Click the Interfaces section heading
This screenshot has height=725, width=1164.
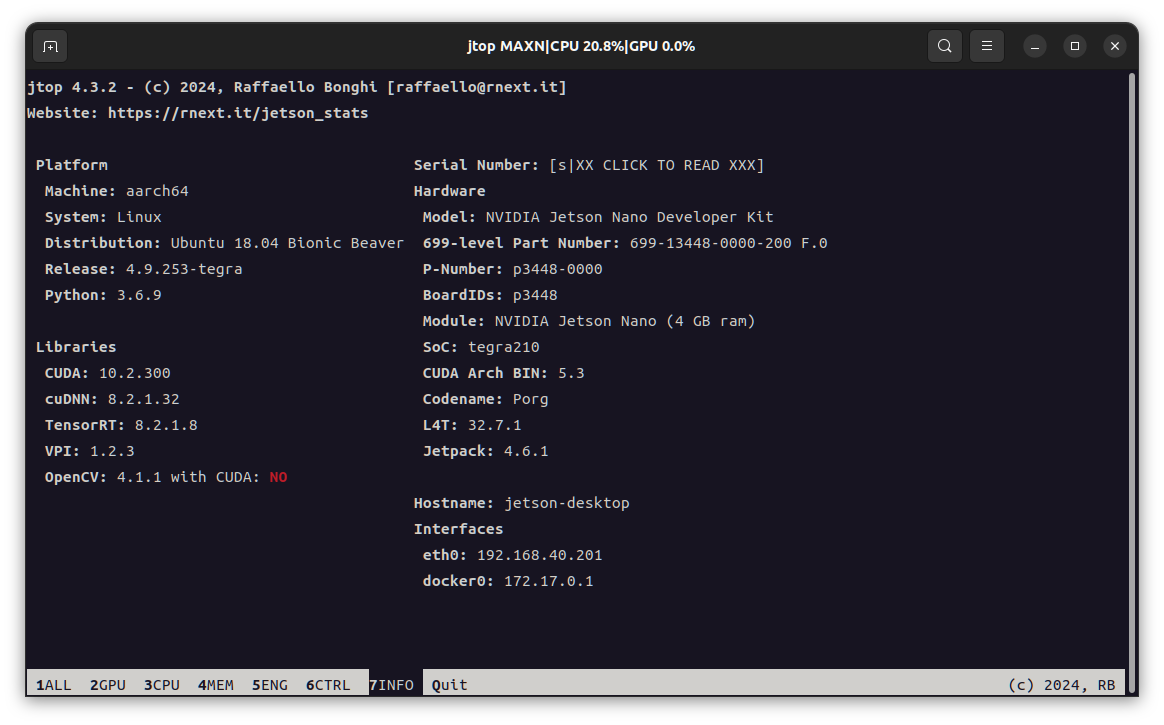click(x=458, y=529)
